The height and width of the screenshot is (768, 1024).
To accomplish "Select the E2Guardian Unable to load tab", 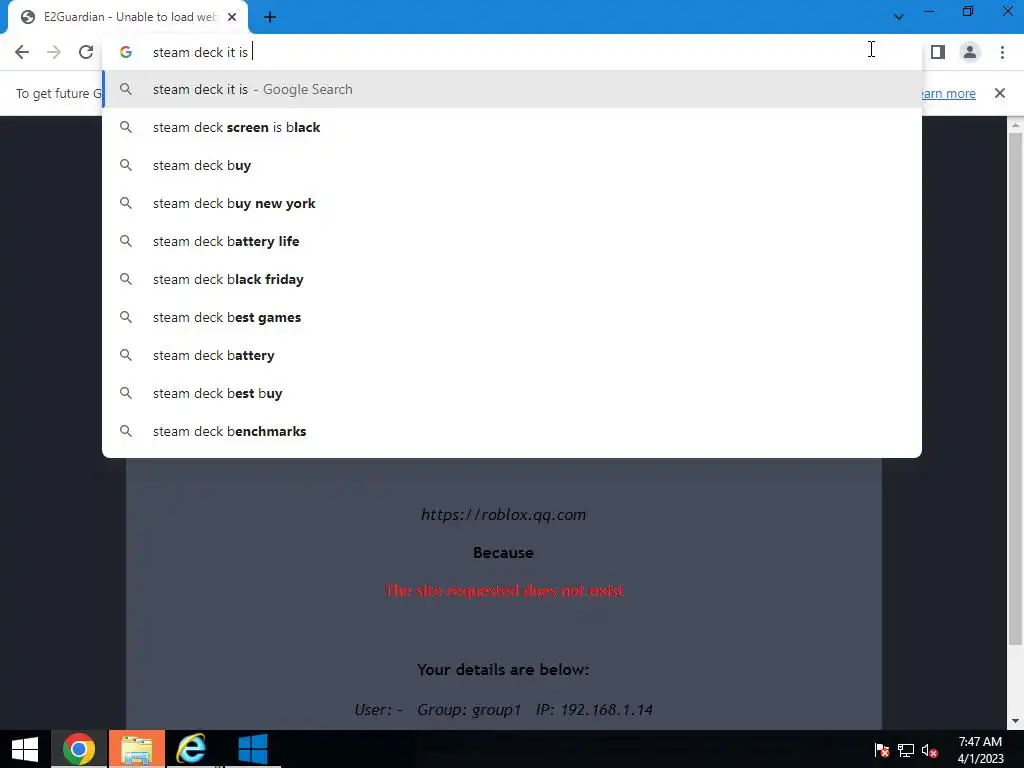I will click(x=128, y=18).
